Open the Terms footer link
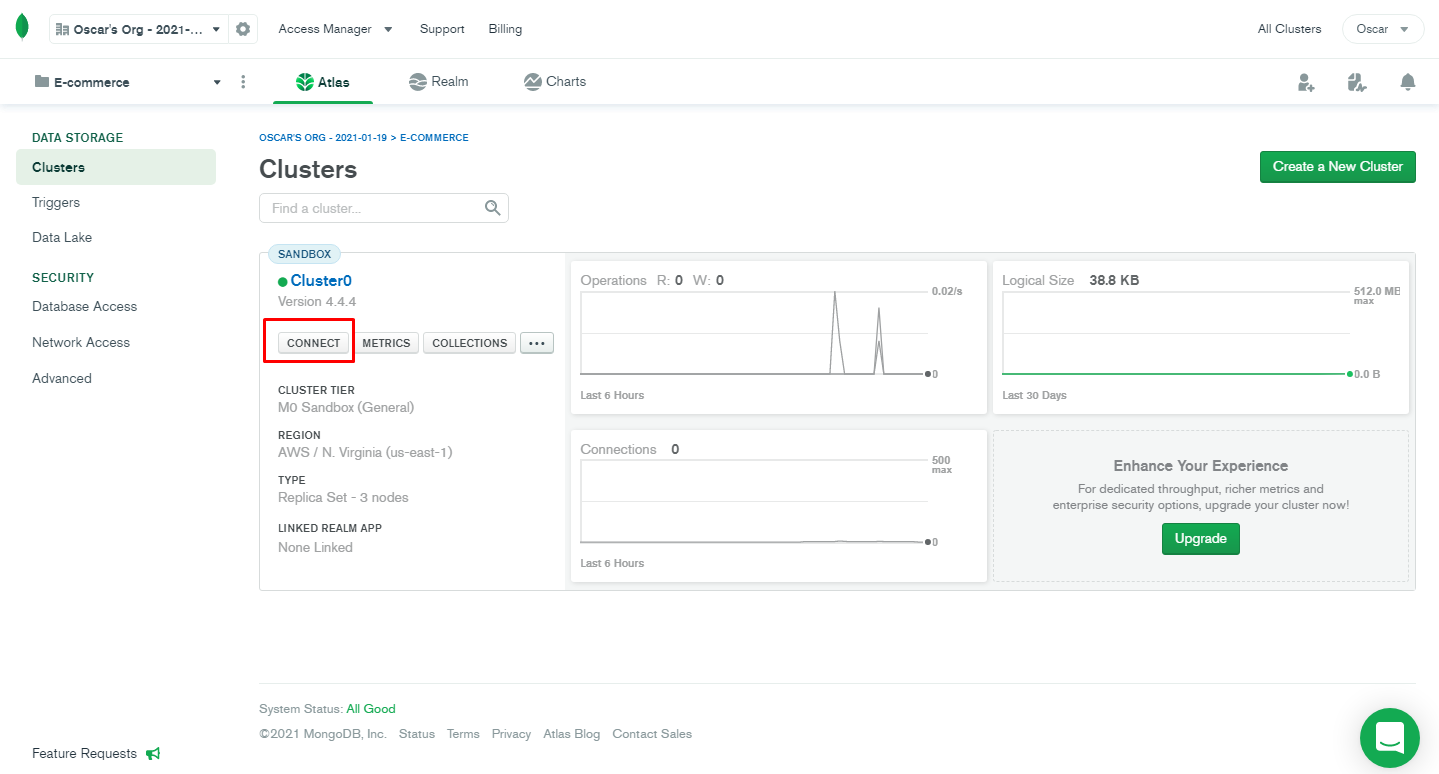 point(463,734)
